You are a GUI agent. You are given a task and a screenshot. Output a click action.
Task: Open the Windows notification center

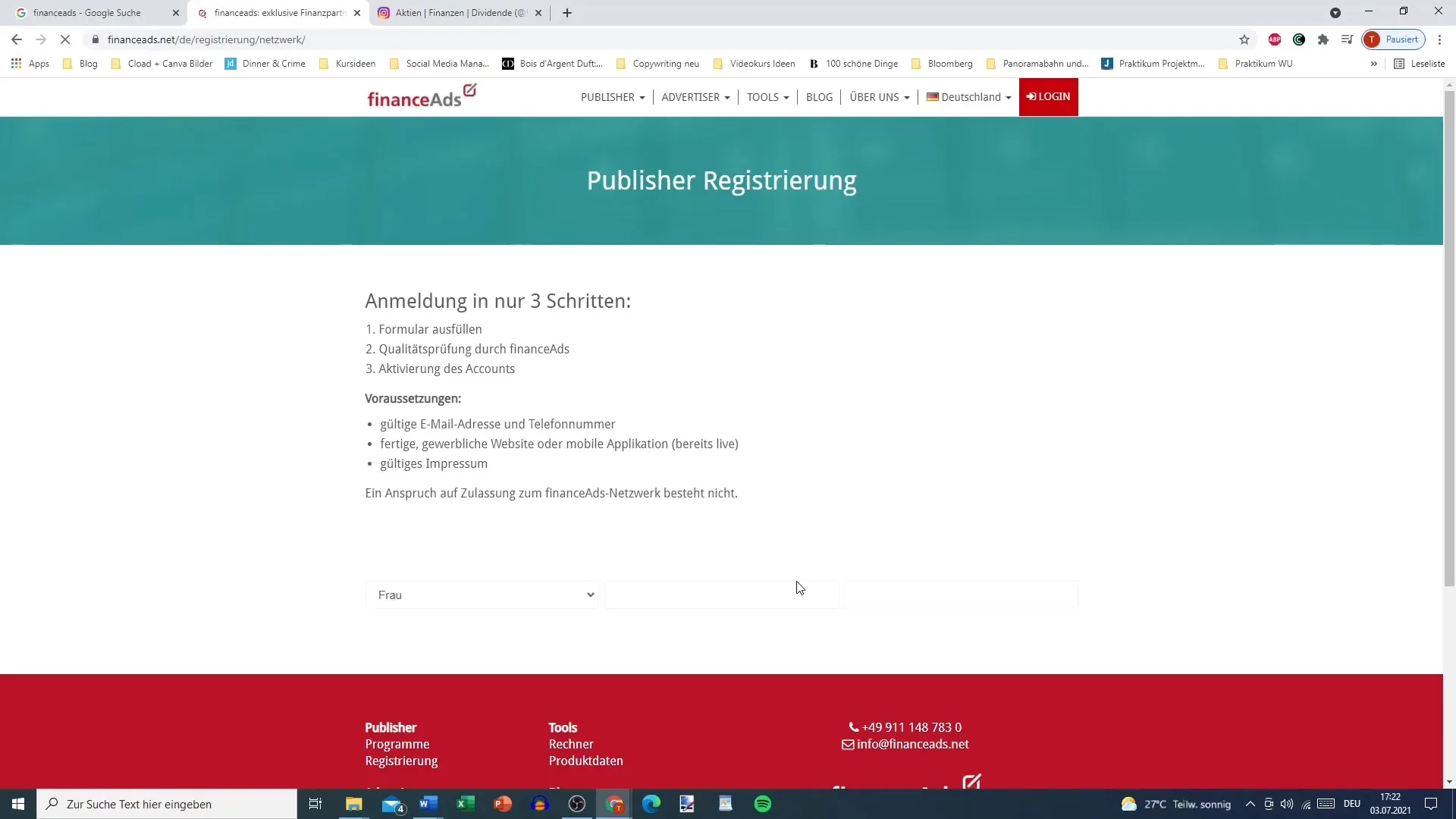coord(1431,804)
